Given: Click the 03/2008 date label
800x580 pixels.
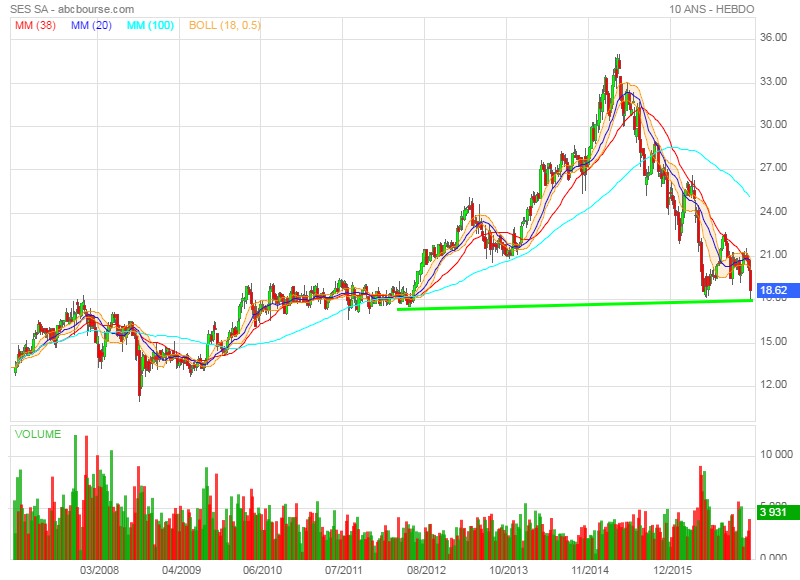Looking at the screenshot, I should pyautogui.click(x=99, y=570).
